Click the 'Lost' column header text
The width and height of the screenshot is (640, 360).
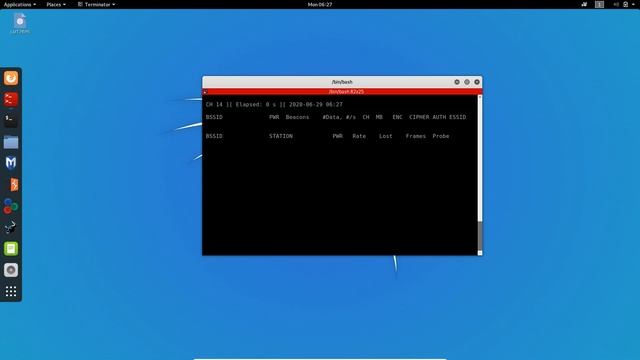point(386,136)
